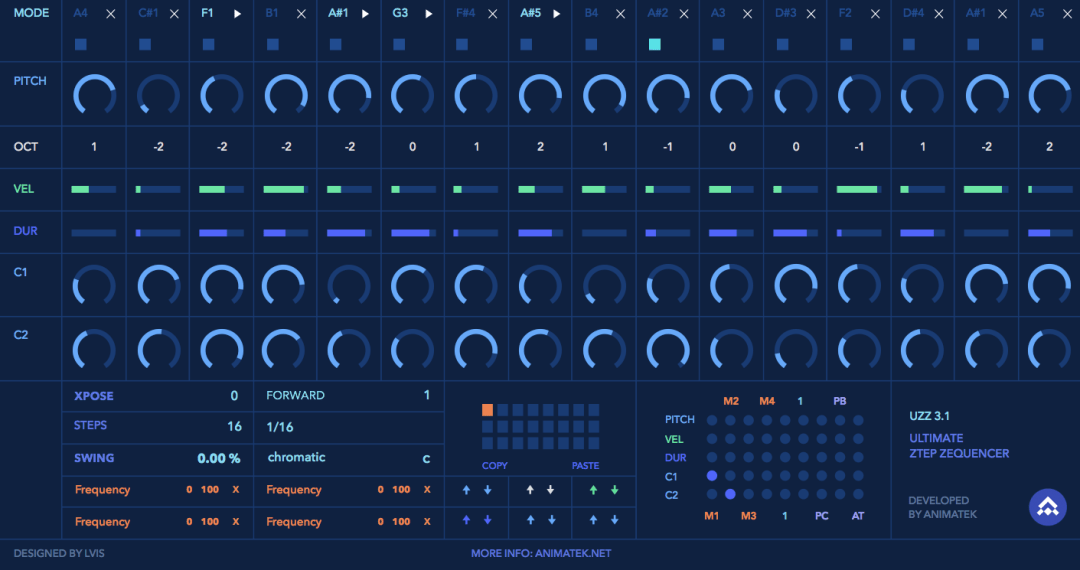The height and width of the screenshot is (570, 1080).
Task: Click the white down arrow shift icon
Action: click(x=550, y=490)
